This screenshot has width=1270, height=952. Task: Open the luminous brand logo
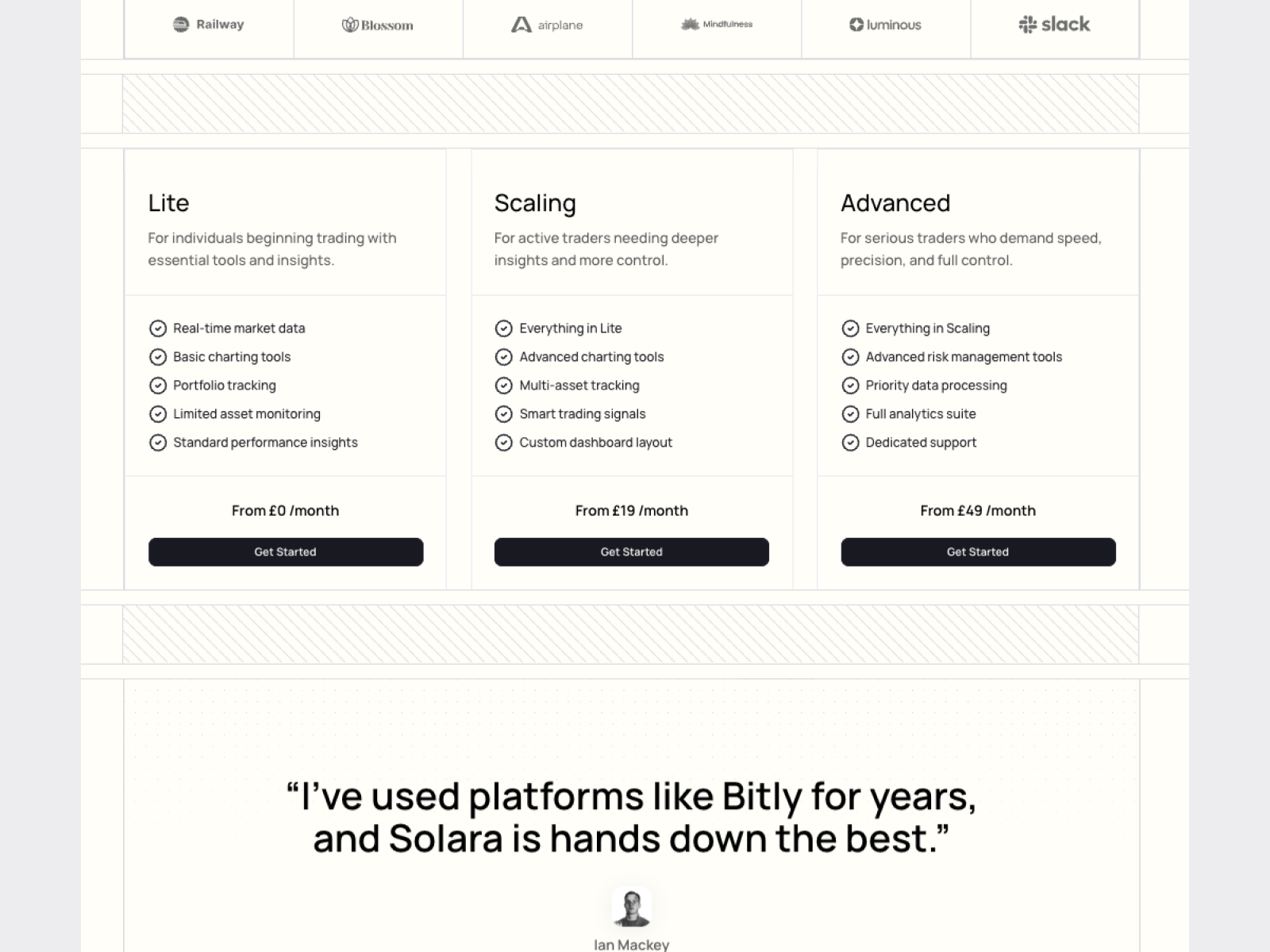[x=885, y=25]
